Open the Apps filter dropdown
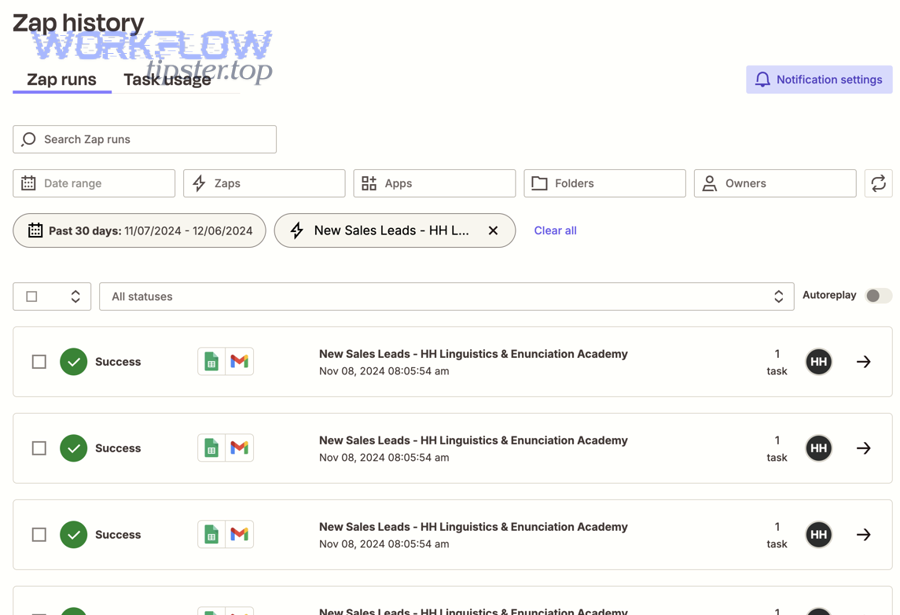The image size is (900, 615). 435,183
